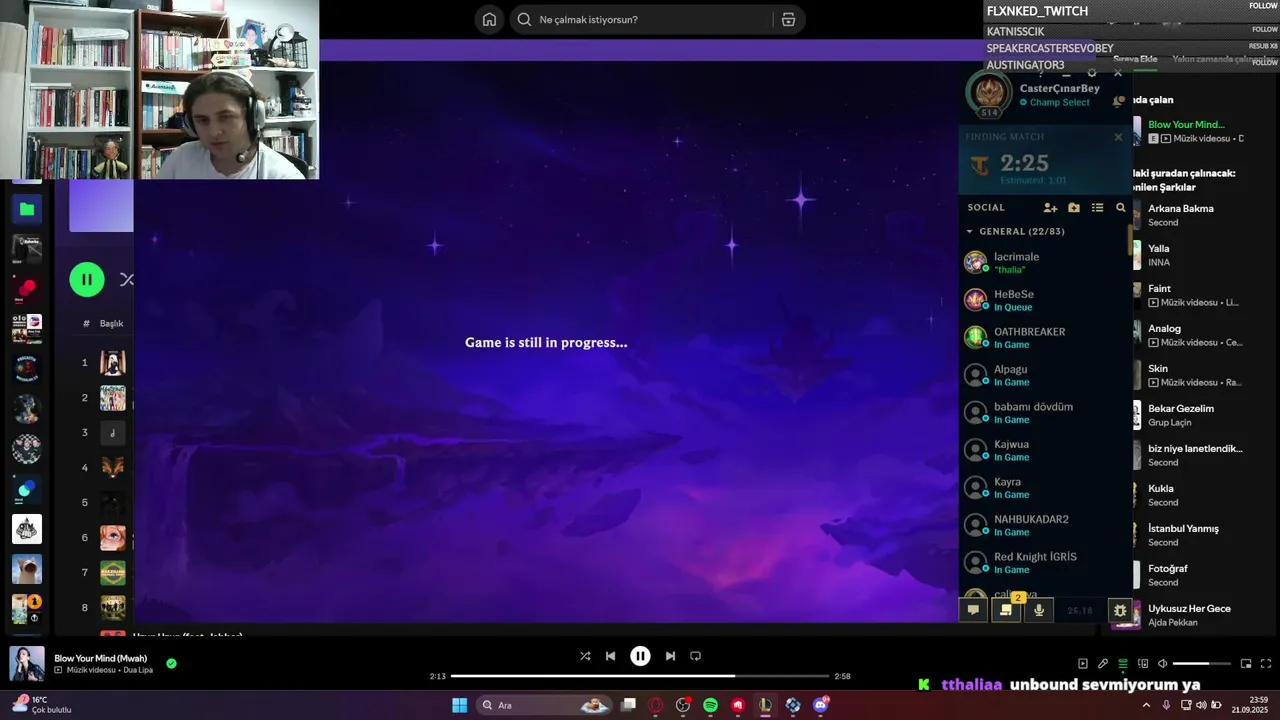The height and width of the screenshot is (720, 1280).
Task: Add a friend in the Social panel
Action: (x=1050, y=207)
